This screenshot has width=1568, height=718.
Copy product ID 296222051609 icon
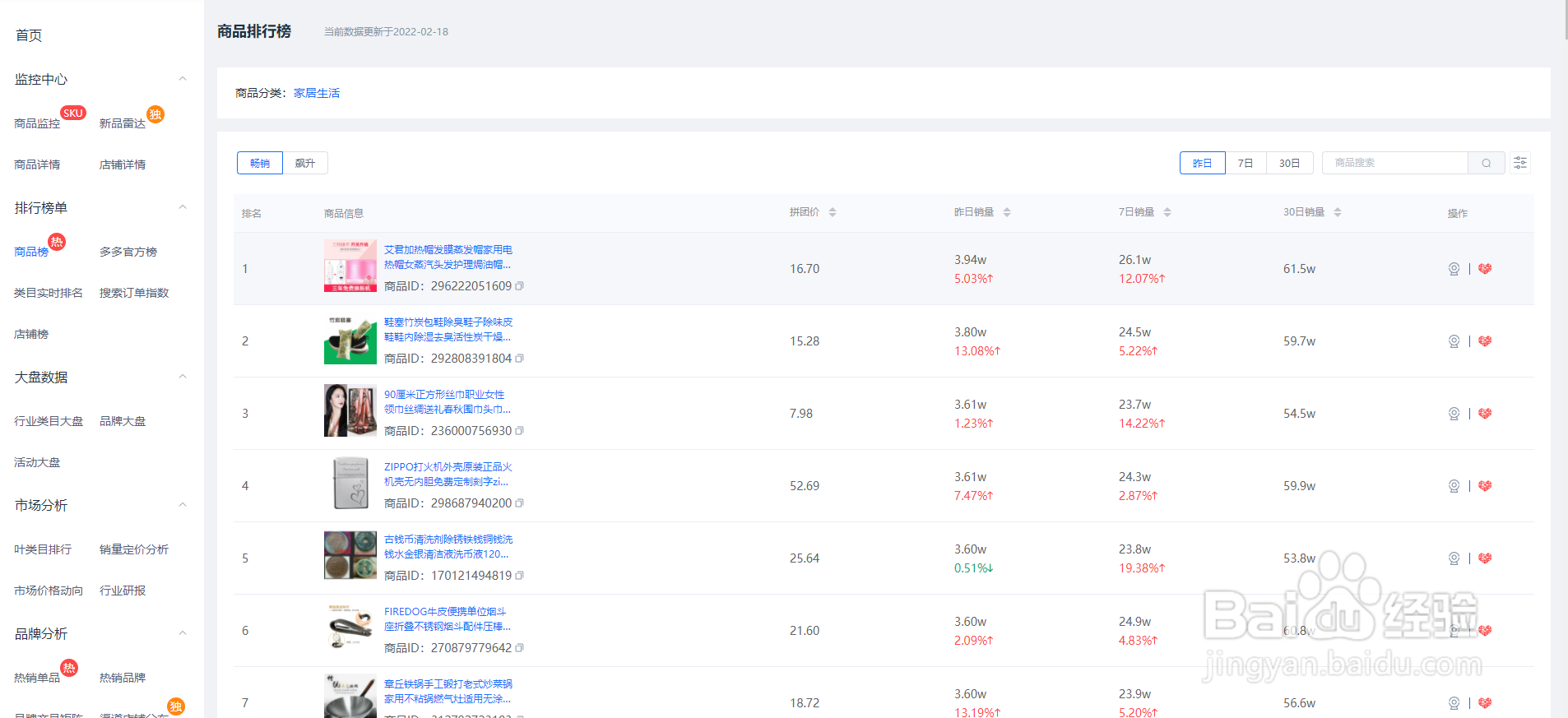click(519, 286)
